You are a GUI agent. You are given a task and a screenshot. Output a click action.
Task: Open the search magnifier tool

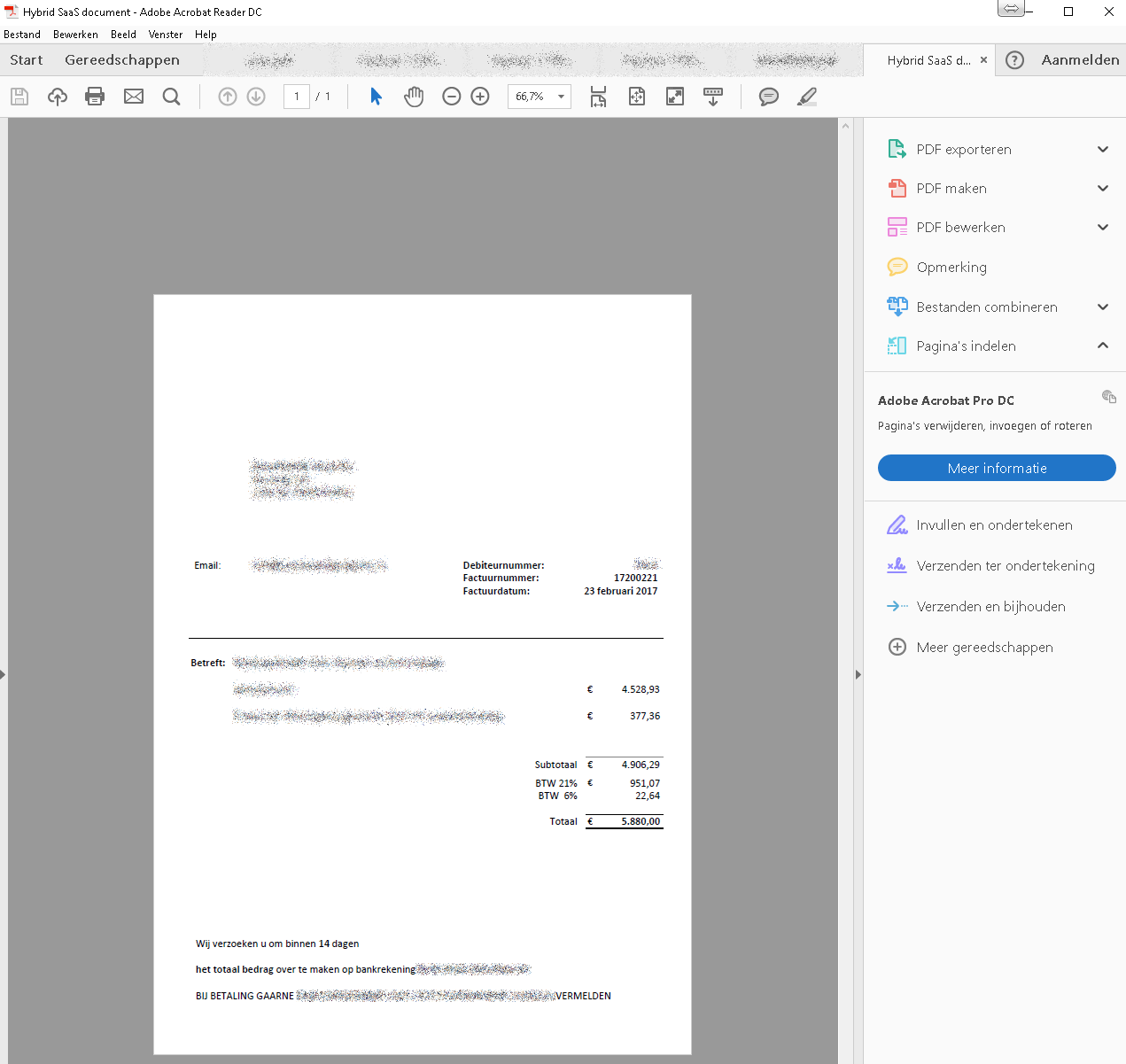[x=172, y=97]
